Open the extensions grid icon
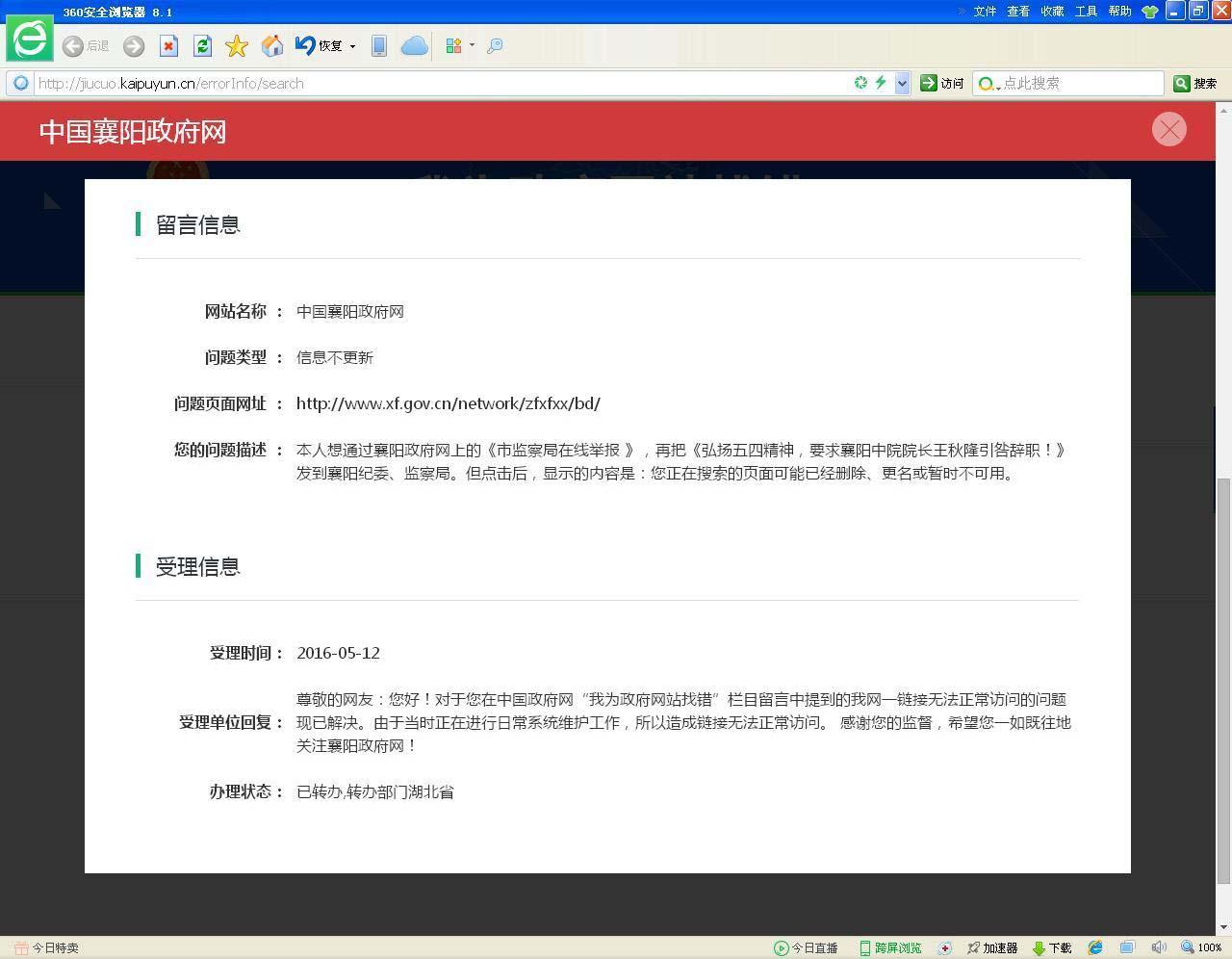 point(453,45)
